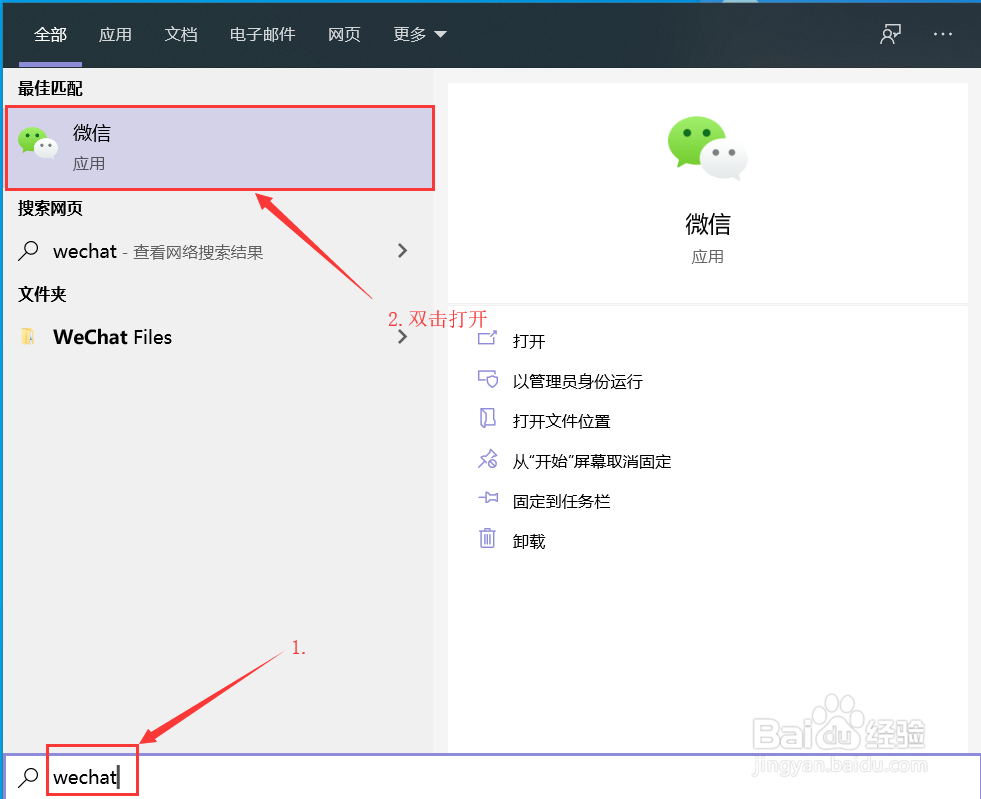This screenshot has width=981, height=799.
Task: Click the WeChat Files folder icon
Action: click(x=28, y=337)
